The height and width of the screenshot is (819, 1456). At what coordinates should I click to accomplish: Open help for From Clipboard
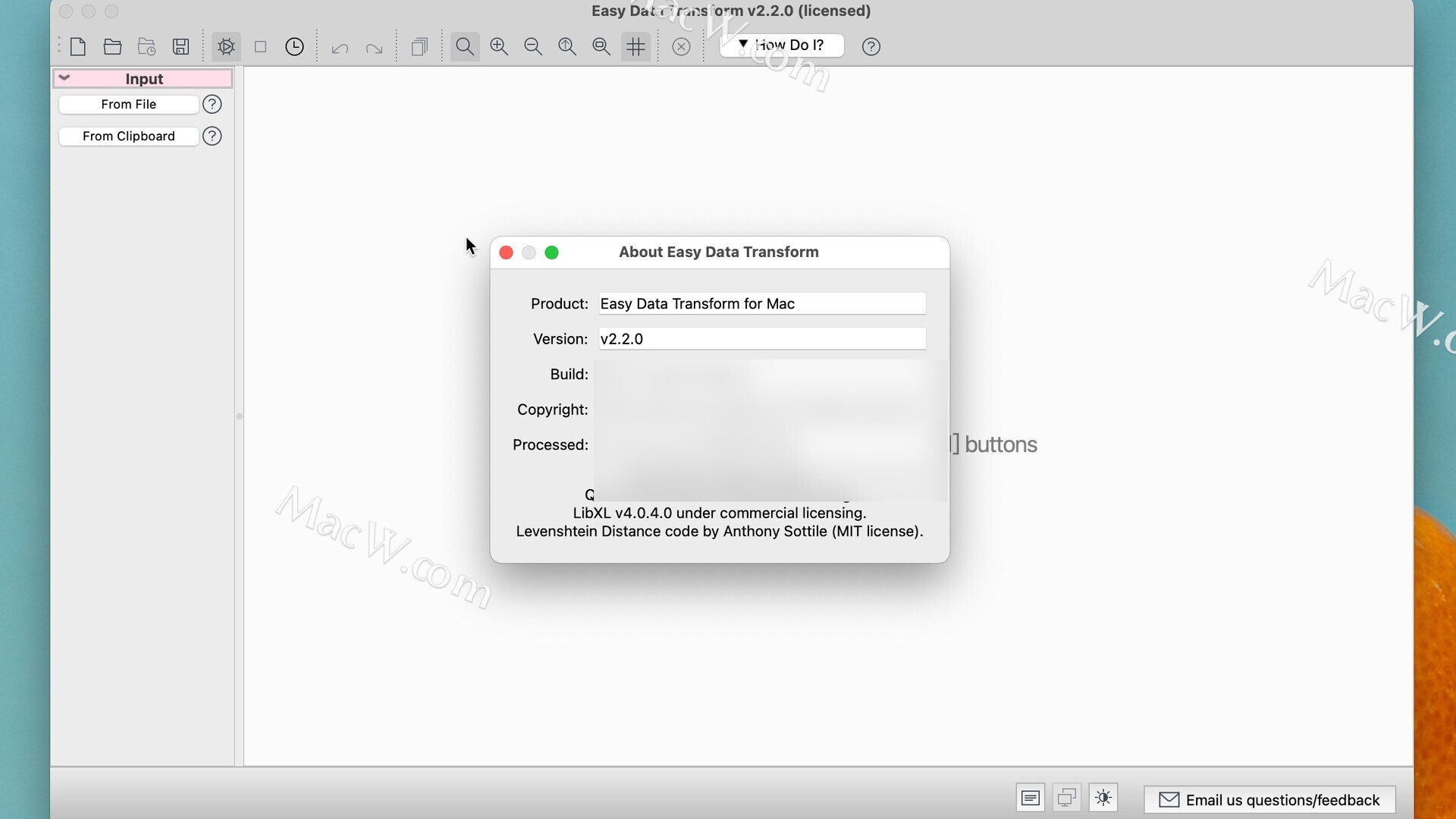(212, 136)
